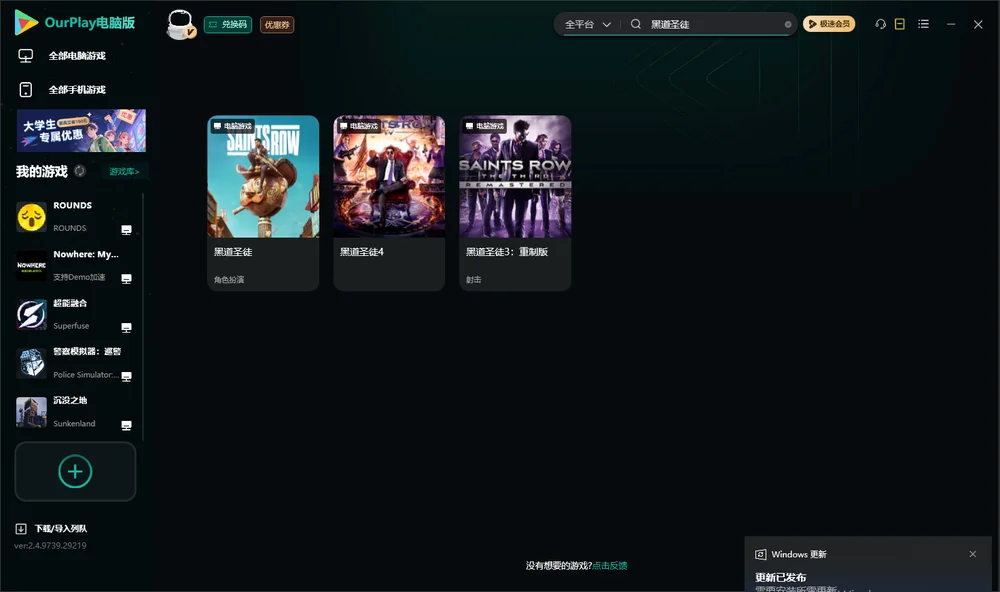Viewport: 1000px width, 592px height.
Task: Select ROUNDS in my games list
Action: (75, 217)
